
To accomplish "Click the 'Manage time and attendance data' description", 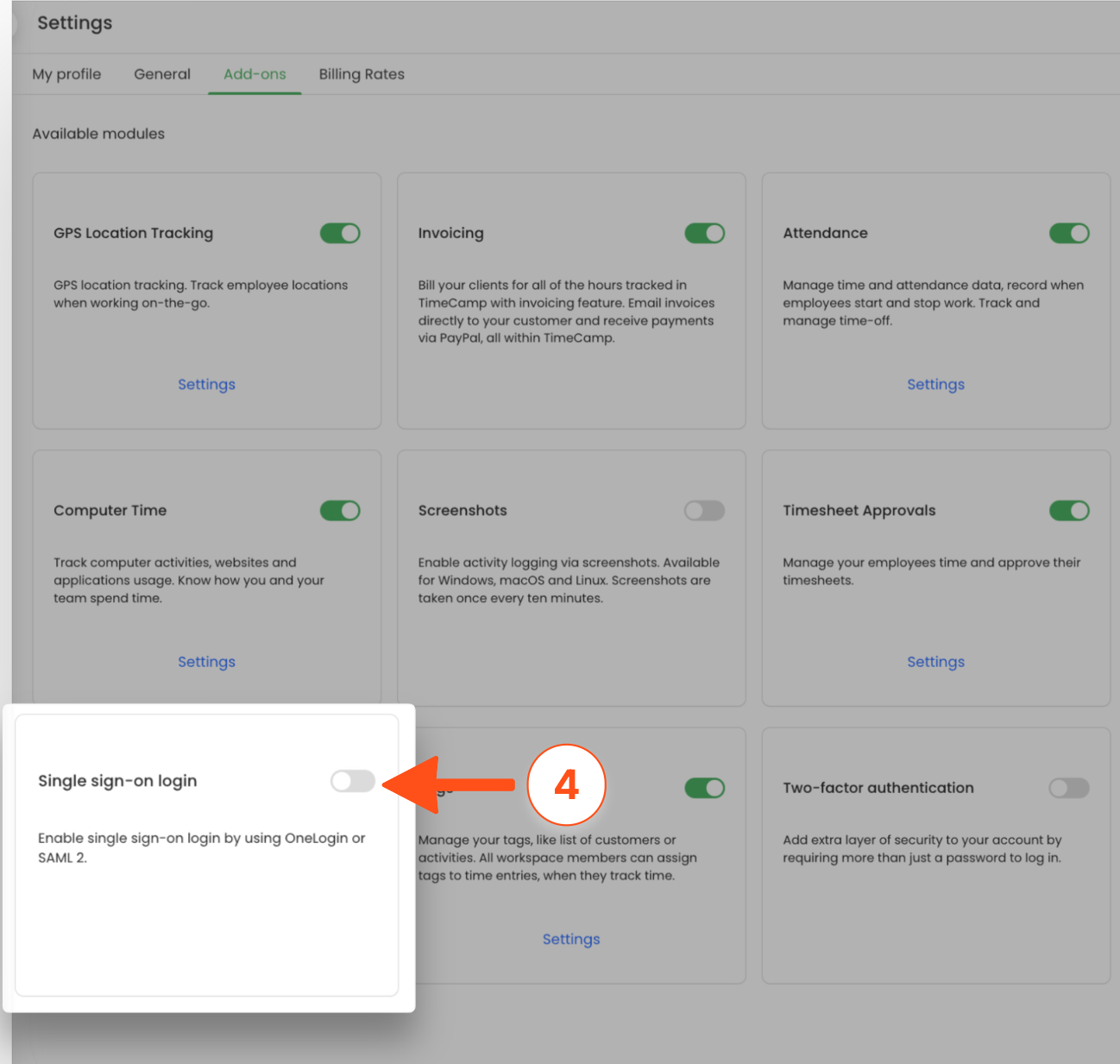I will 933,303.
